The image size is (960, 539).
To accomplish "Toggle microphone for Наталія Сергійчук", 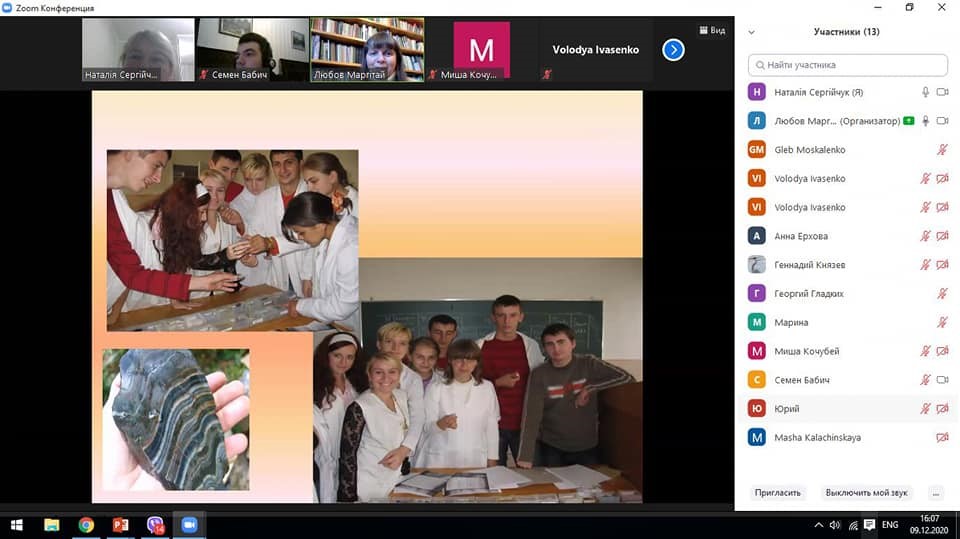I will [x=926, y=92].
